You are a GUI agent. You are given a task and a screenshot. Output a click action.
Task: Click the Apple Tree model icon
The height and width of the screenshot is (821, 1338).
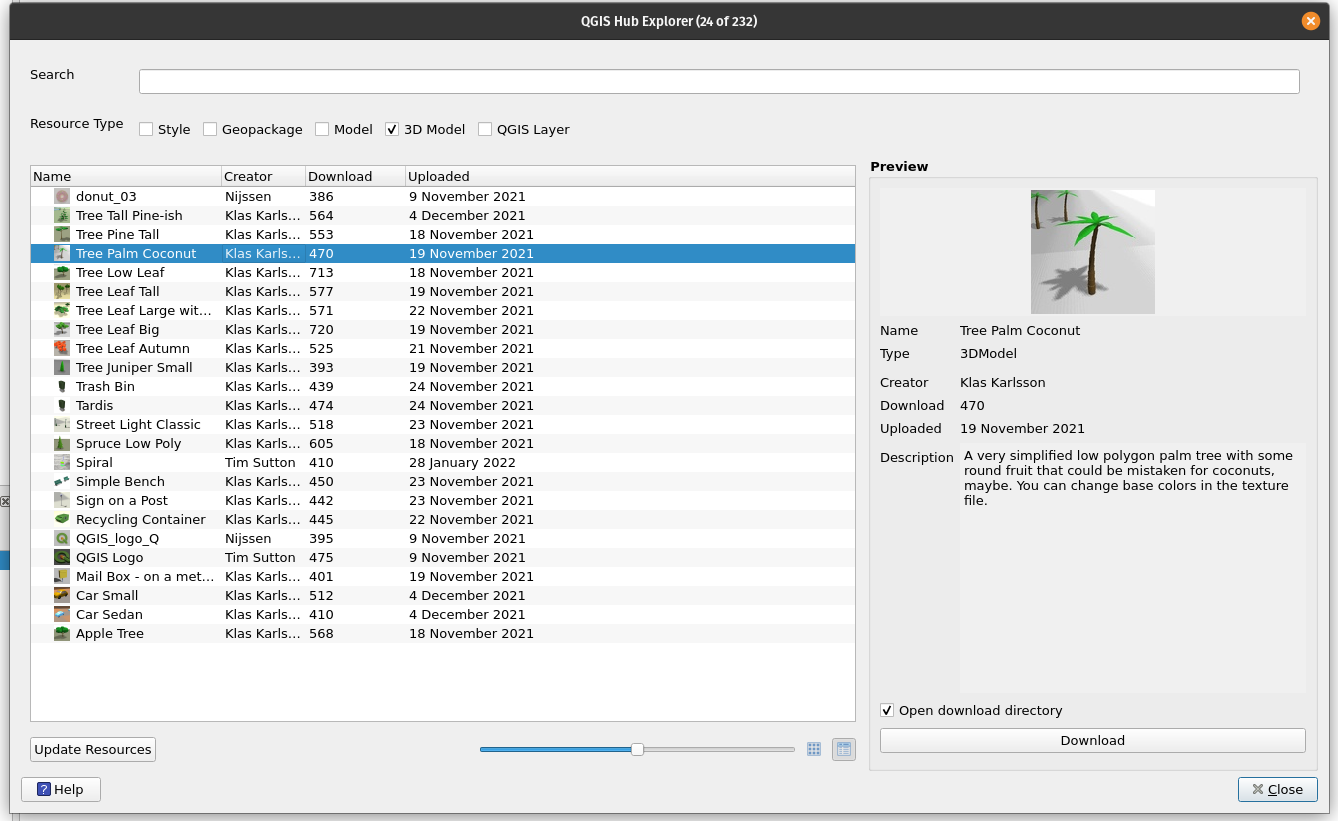(62, 634)
